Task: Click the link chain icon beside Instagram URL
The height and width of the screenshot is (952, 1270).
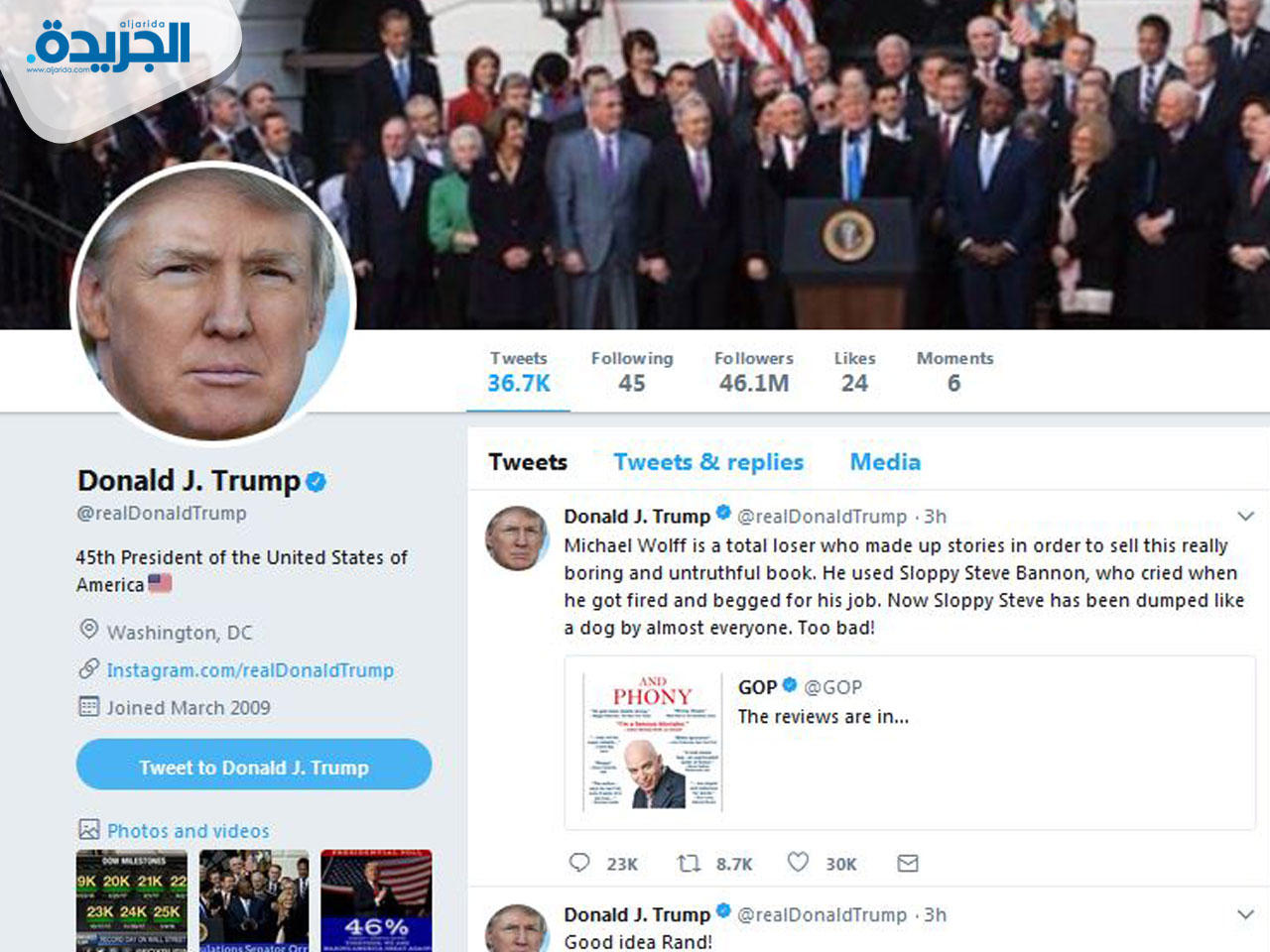Action: 88,668
